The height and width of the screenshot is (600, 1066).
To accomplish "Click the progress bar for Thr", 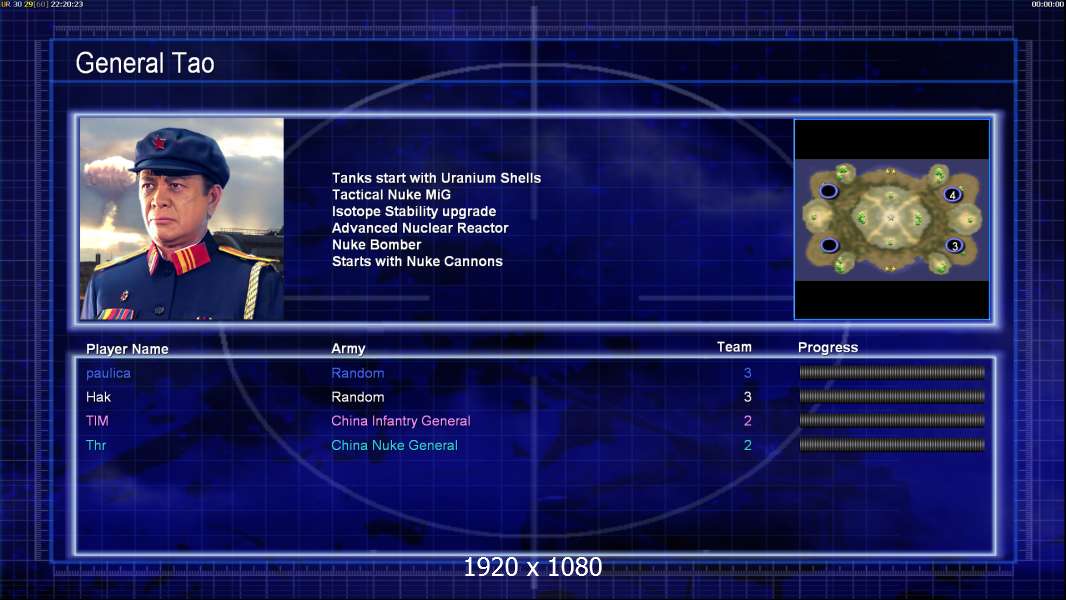I will 892,445.
